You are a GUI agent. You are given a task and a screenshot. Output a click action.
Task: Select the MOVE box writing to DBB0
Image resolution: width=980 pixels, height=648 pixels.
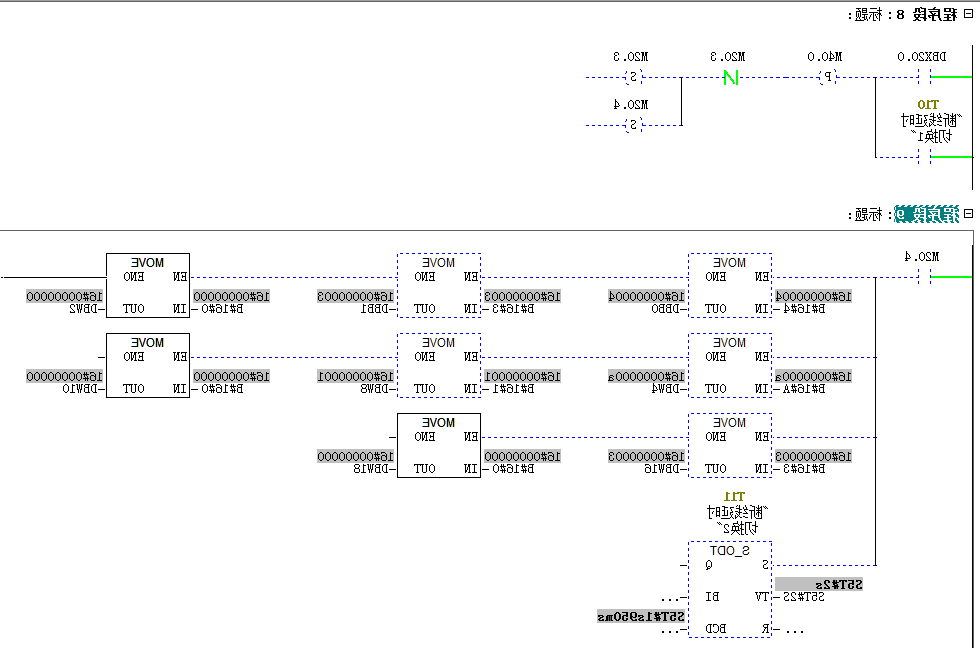pos(730,286)
